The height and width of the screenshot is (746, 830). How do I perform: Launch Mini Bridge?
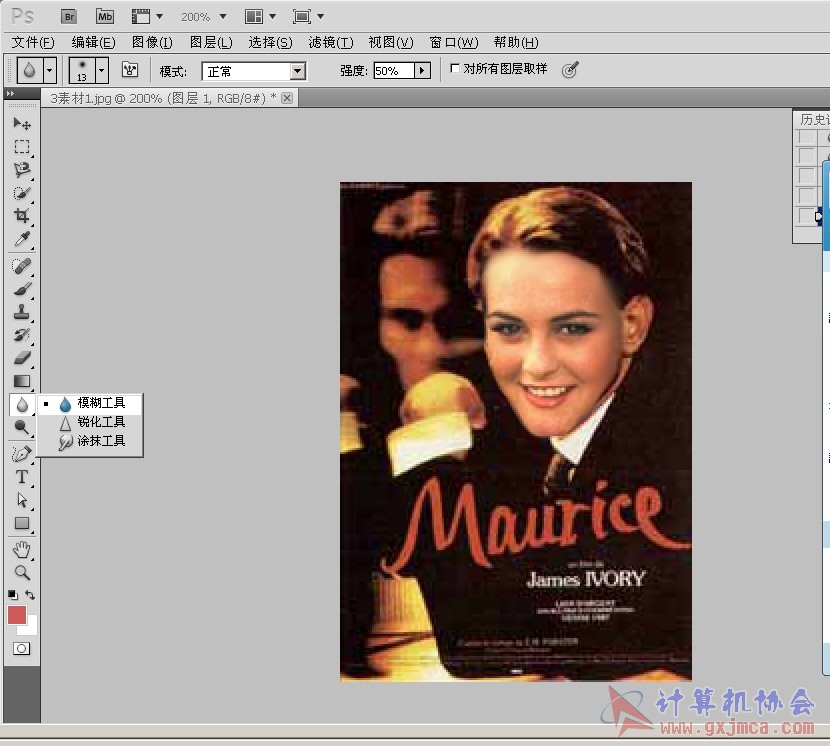point(105,16)
